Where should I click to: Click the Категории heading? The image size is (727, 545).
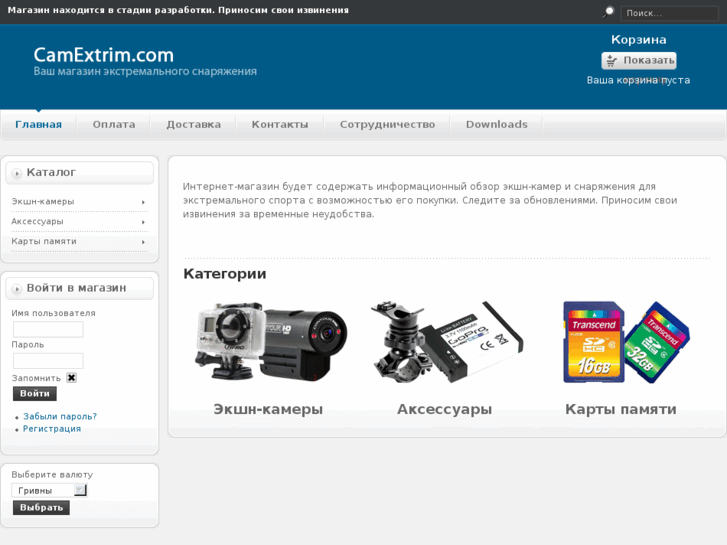pyautogui.click(x=225, y=274)
